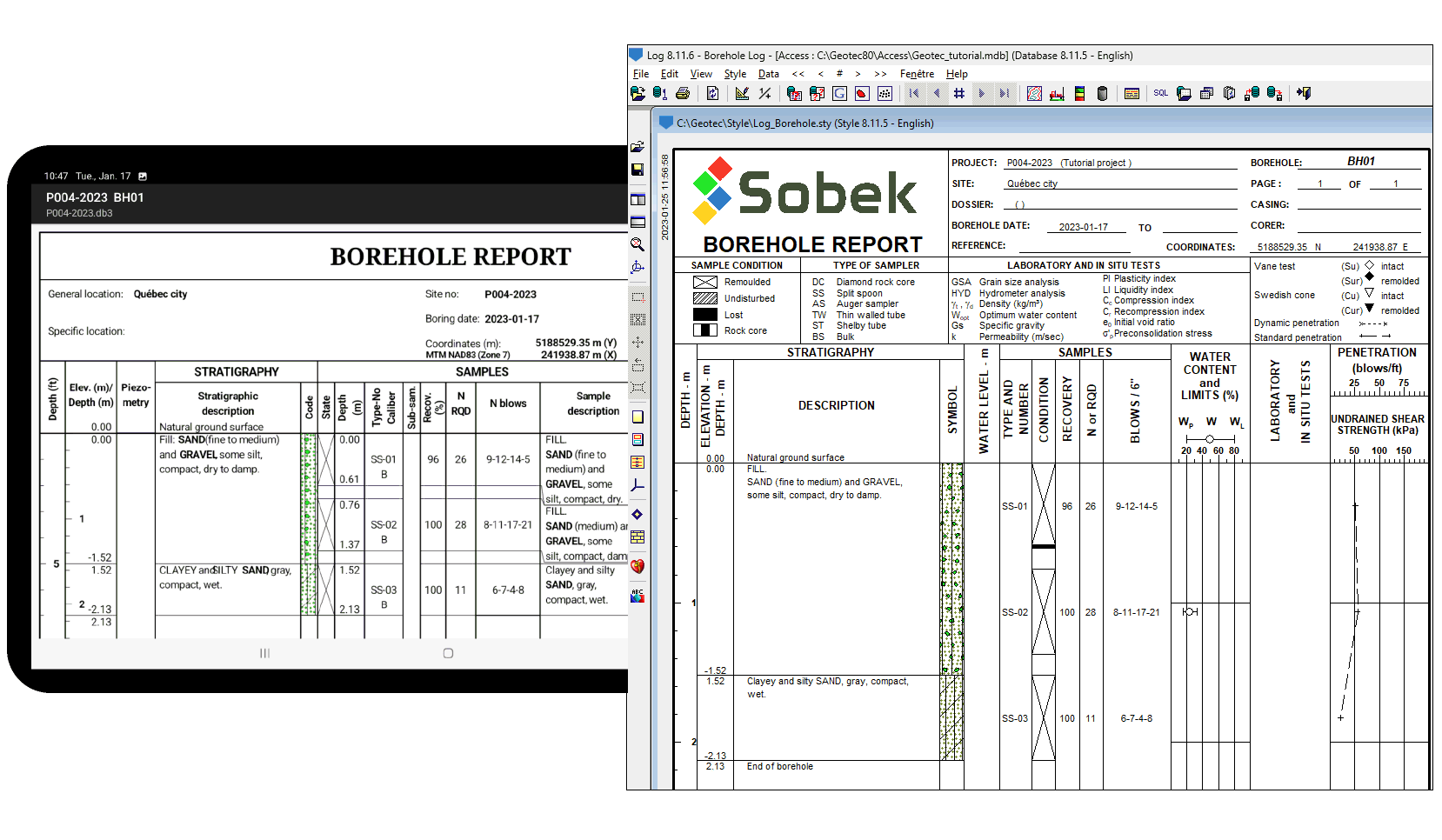The image size is (1442, 840).
Task: Click the yellow rectangle icon in side toolbar
Action: [638, 417]
